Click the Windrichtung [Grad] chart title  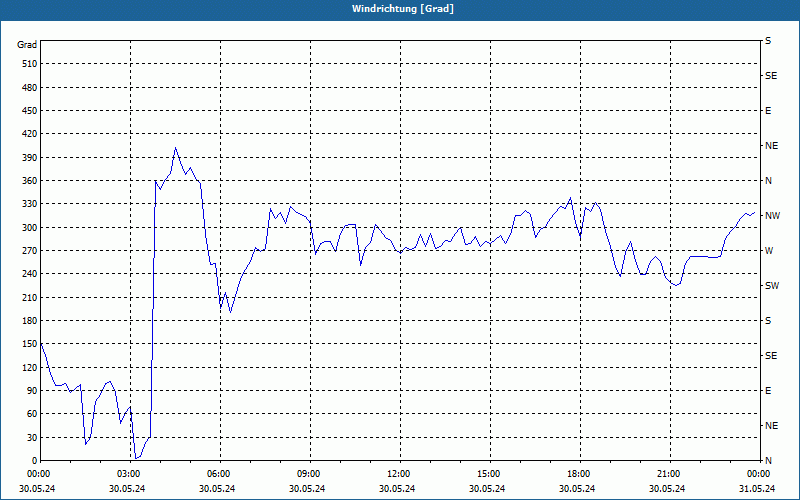point(403,9)
